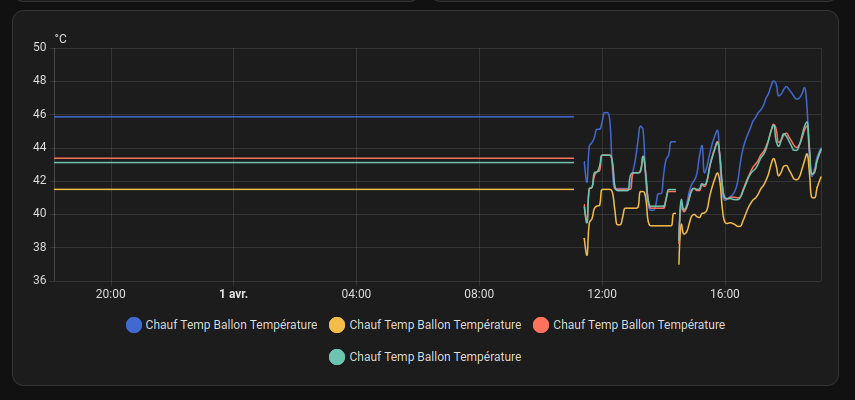The width and height of the screenshot is (855, 400).
Task: Click the legend label beside the blue circle
Action: click(x=231, y=325)
